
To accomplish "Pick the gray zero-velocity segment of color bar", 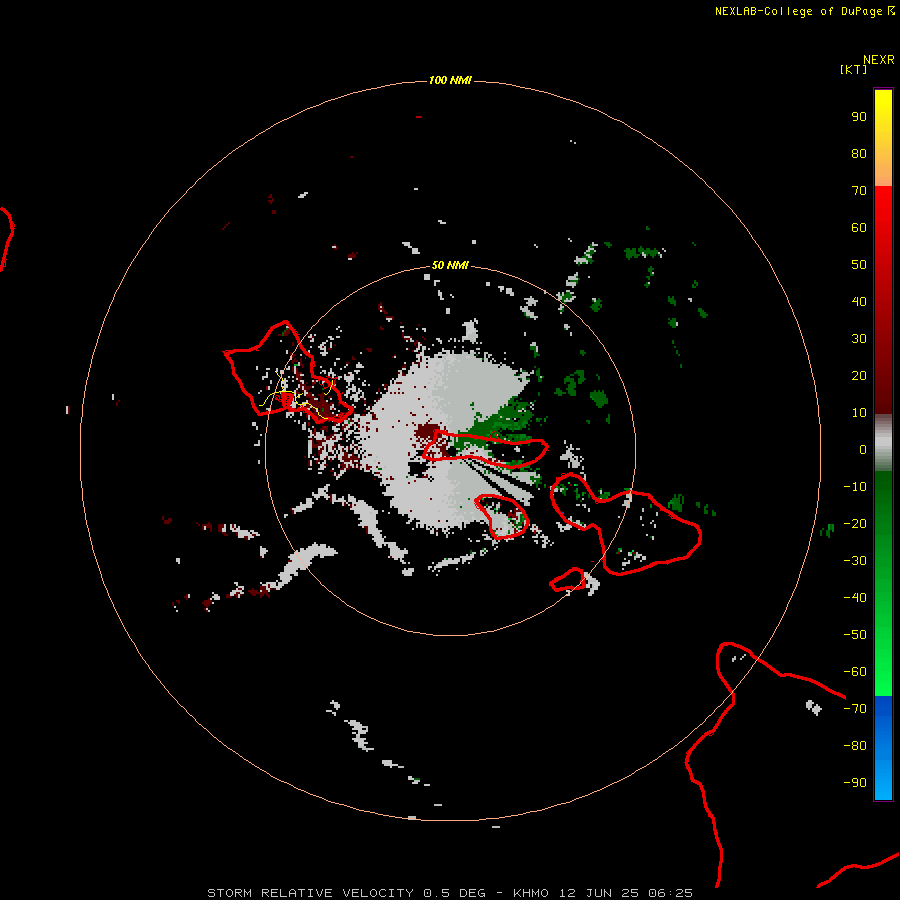I will coord(883,443).
